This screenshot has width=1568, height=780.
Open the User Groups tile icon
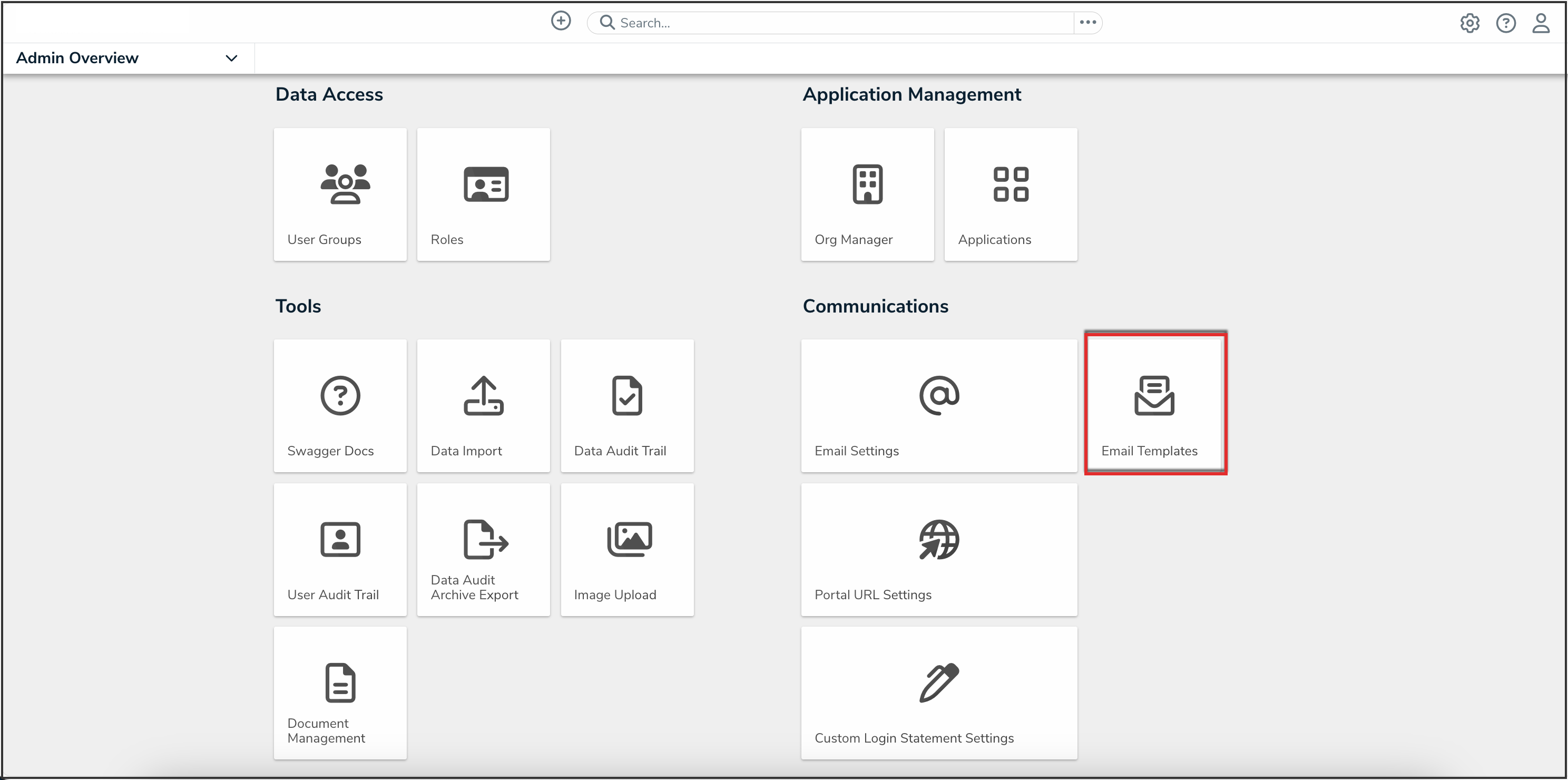[x=345, y=184]
